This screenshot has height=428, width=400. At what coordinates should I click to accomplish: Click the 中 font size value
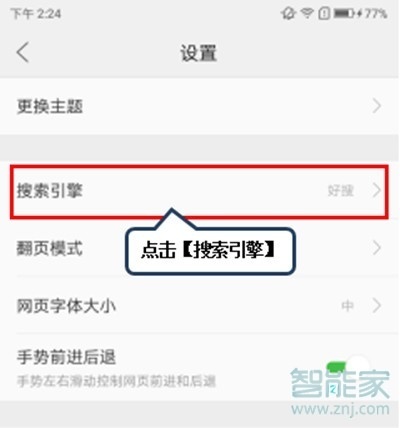[x=347, y=306]
